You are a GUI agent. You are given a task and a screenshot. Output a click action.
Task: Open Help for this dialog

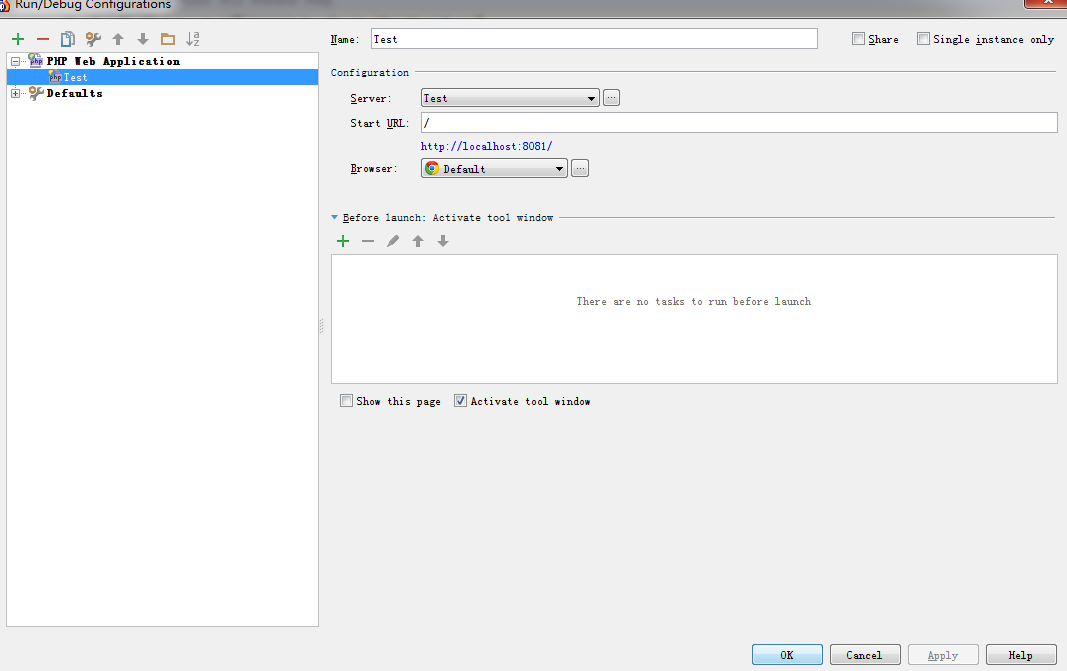pyautogui.click(x=1021, y=655)
